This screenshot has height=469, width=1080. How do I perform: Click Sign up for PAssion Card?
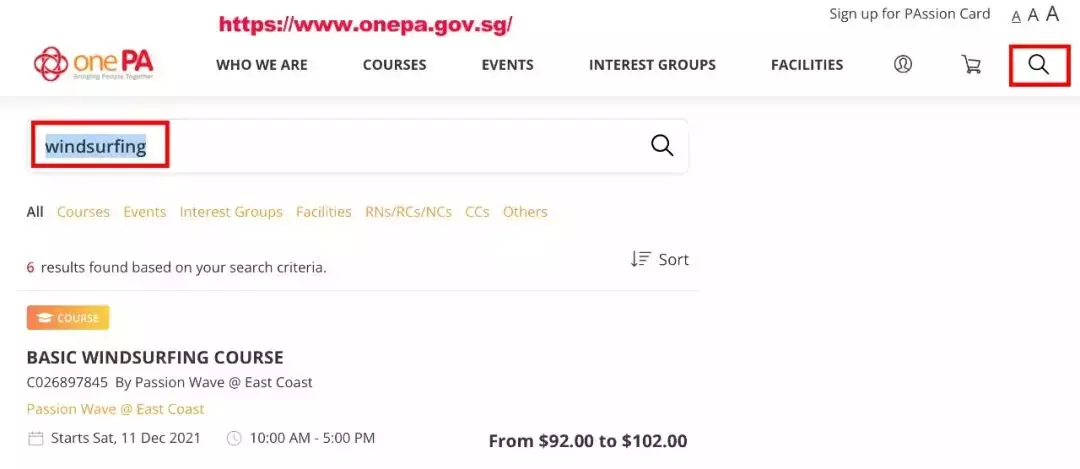[x=909, y=14]
